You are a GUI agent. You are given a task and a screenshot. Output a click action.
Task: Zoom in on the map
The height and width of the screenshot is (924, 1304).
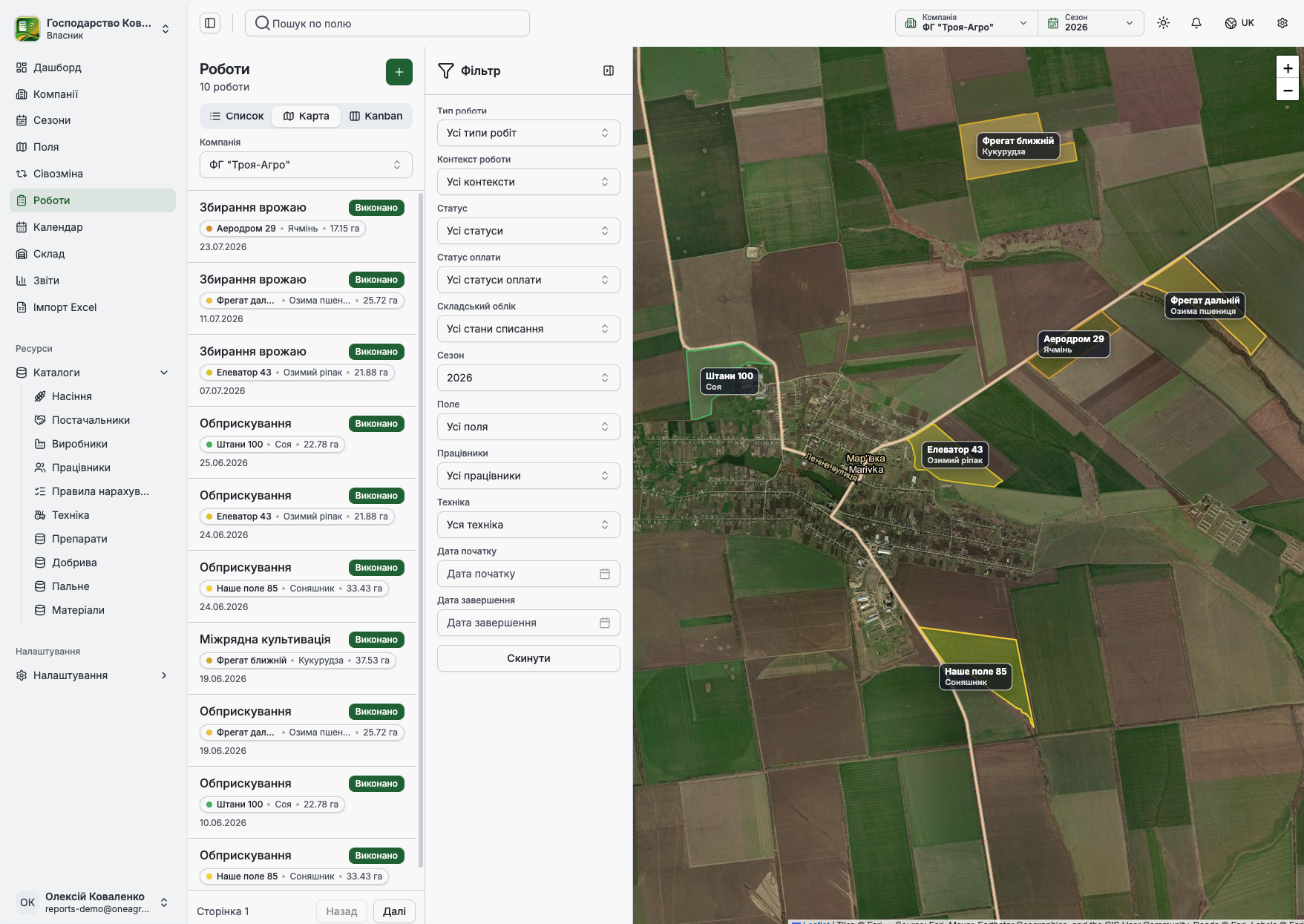[x=1288, y=68]
